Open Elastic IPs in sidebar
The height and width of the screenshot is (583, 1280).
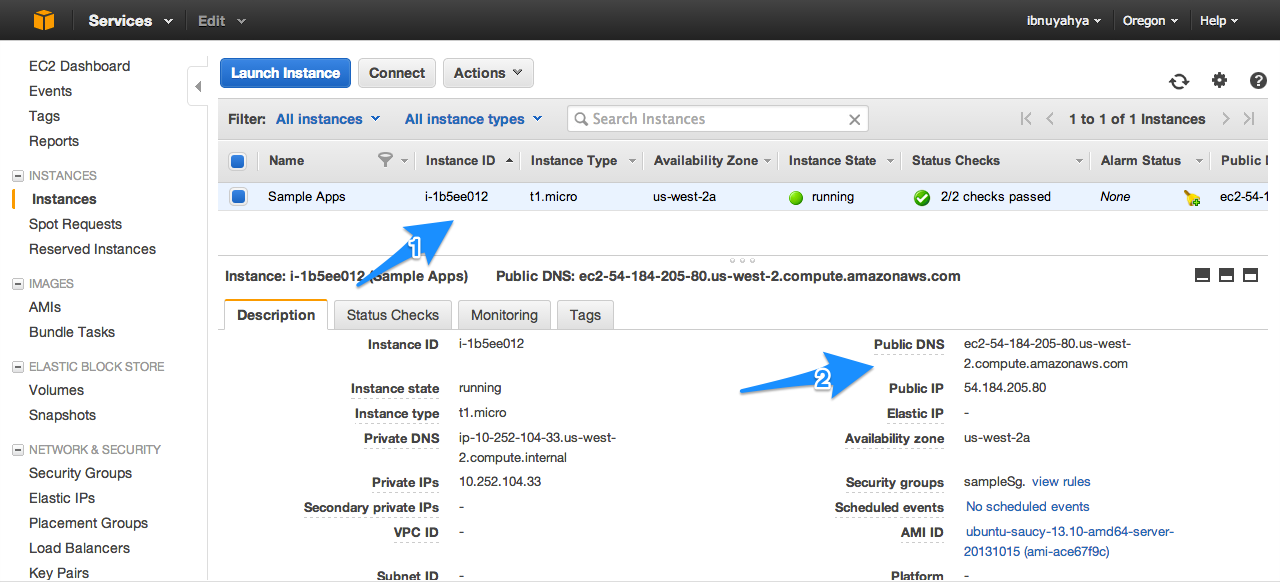pyautogui.click(x=62, y=498)
